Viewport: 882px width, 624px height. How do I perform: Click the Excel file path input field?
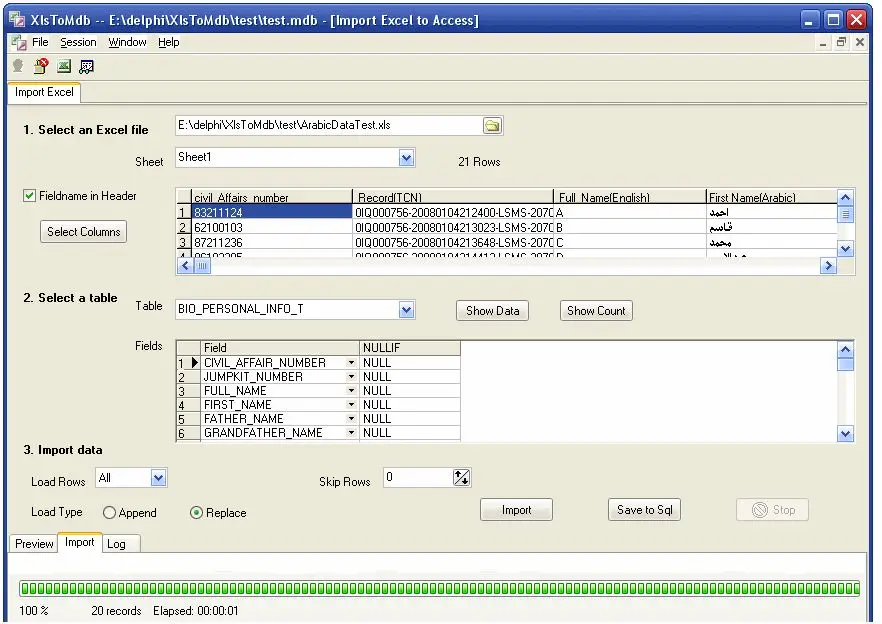click(327, 126)
